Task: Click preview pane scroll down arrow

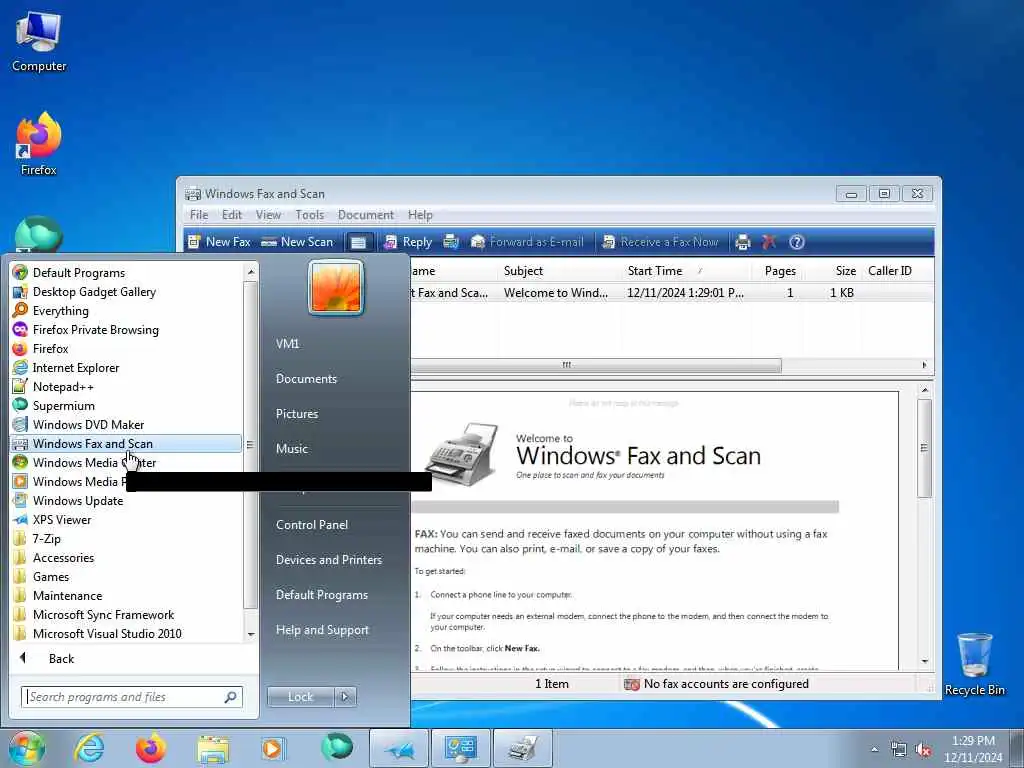Action: [924, 661]
